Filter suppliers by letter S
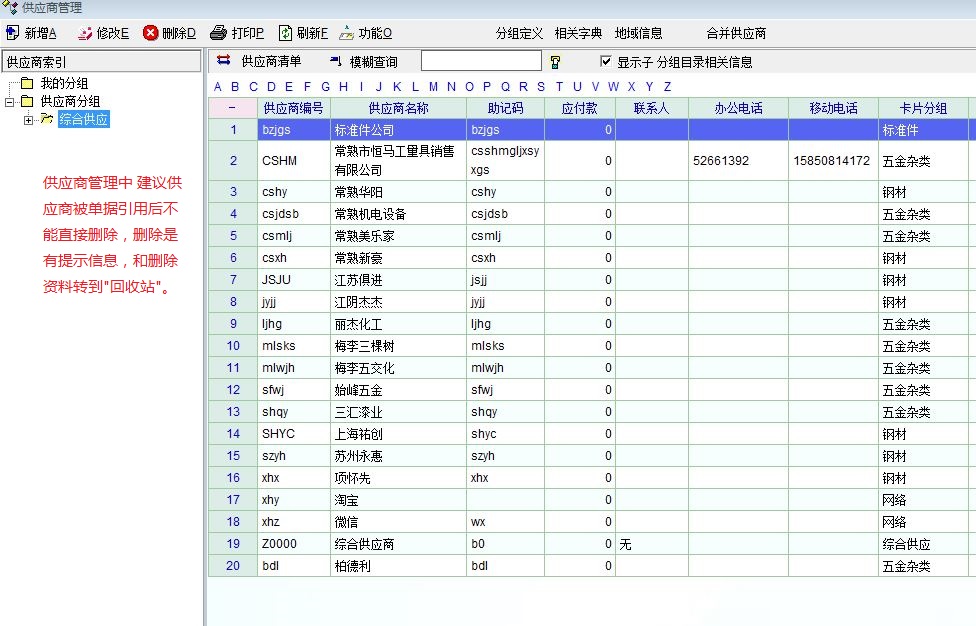Viewport: 976px width, 626px height. coord(541,87)
